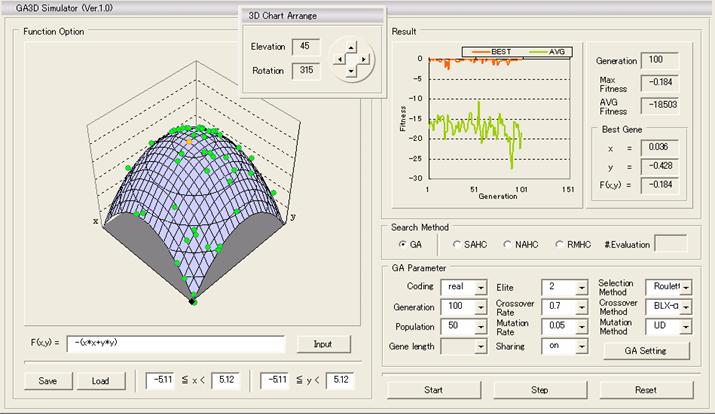The width and height of the screenshot is (715, 414).
Task: Open the Generation parameter dropdown
Action: [481, 307]
